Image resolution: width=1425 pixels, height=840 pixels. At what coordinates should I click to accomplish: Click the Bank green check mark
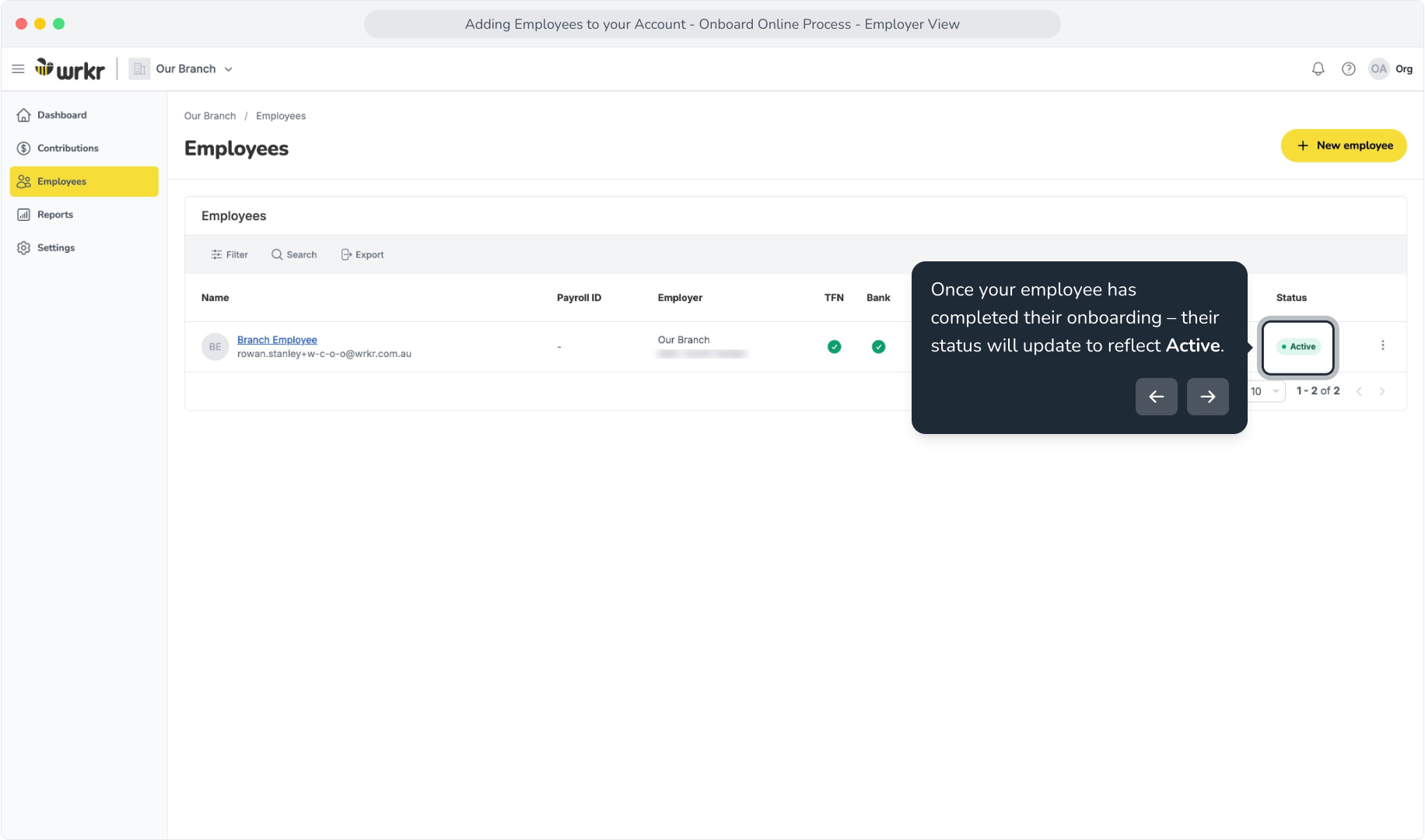click(878, 347)
